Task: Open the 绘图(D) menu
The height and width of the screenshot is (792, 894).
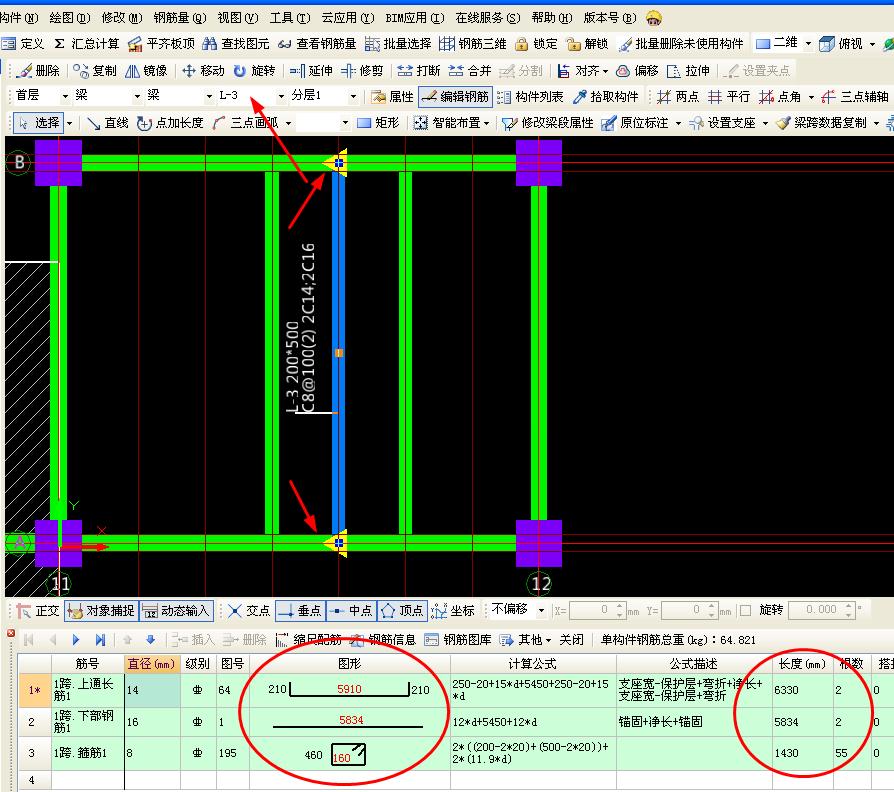Action: 70,18
